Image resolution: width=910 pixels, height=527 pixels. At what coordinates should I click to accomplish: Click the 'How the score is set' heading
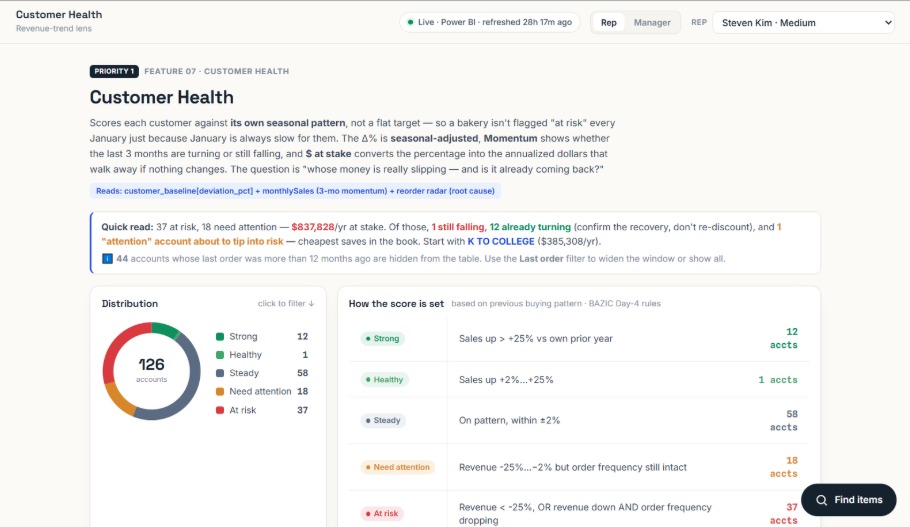[396, 304]
